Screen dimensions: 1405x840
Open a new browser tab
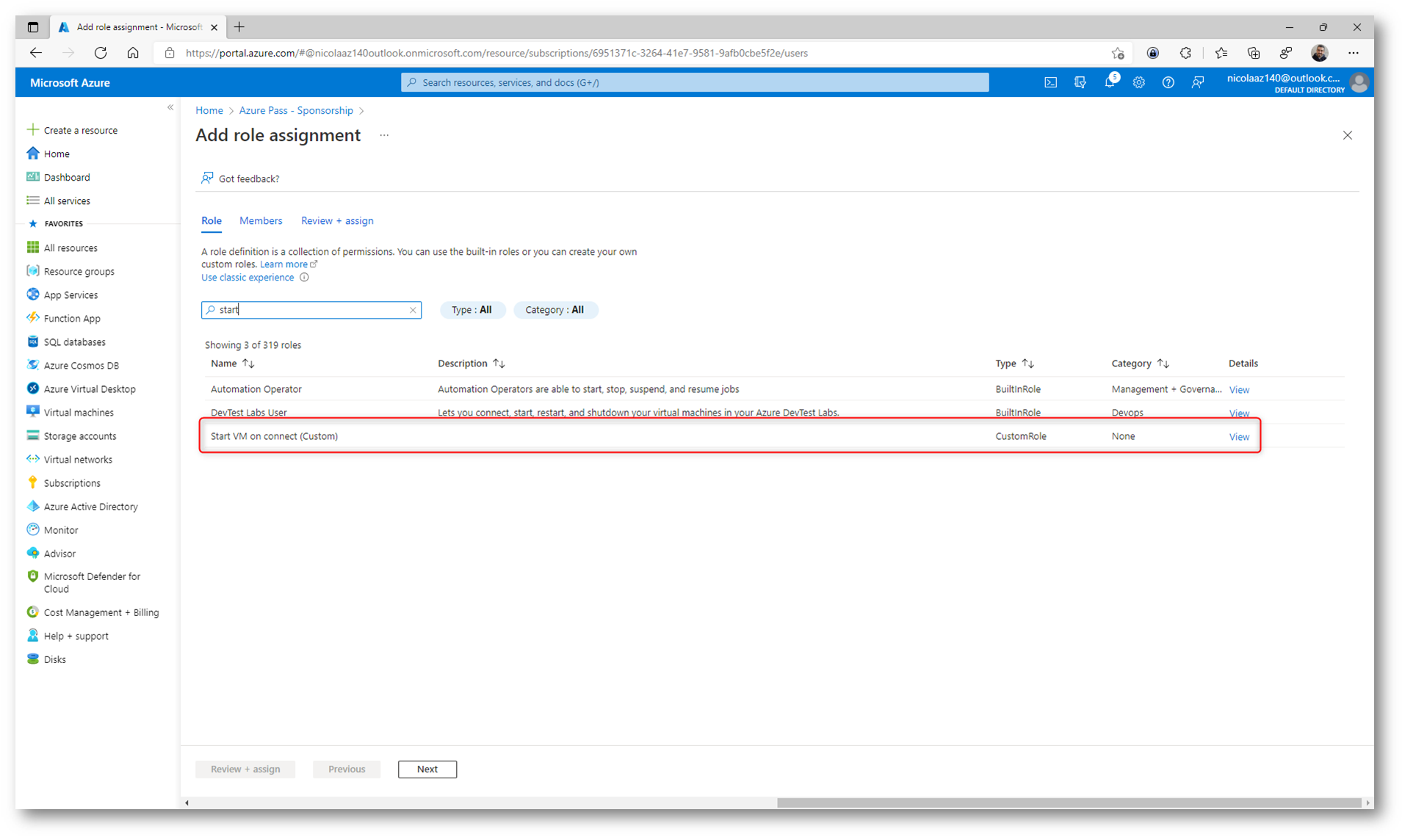tap(239, 27)
